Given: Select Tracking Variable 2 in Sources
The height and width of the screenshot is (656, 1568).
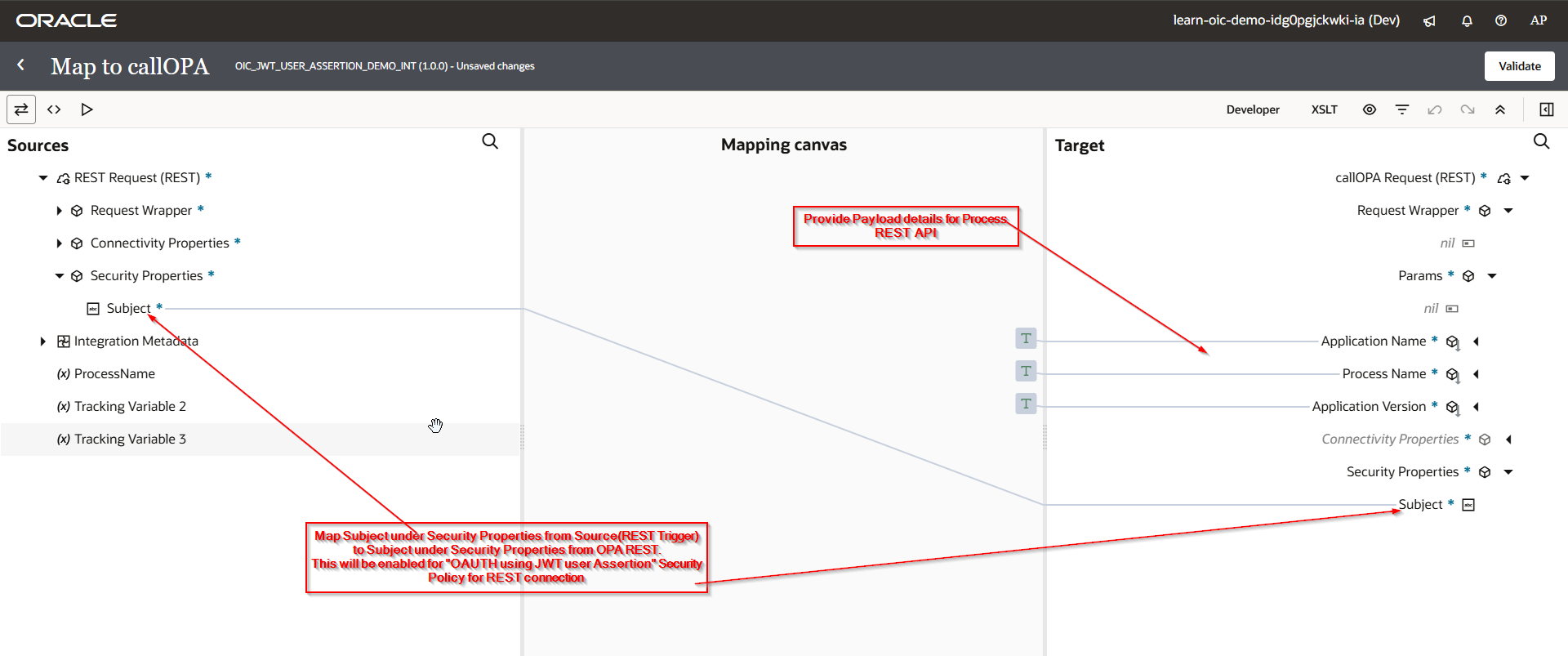Looking at the screenshot, I should click(130, 407).
